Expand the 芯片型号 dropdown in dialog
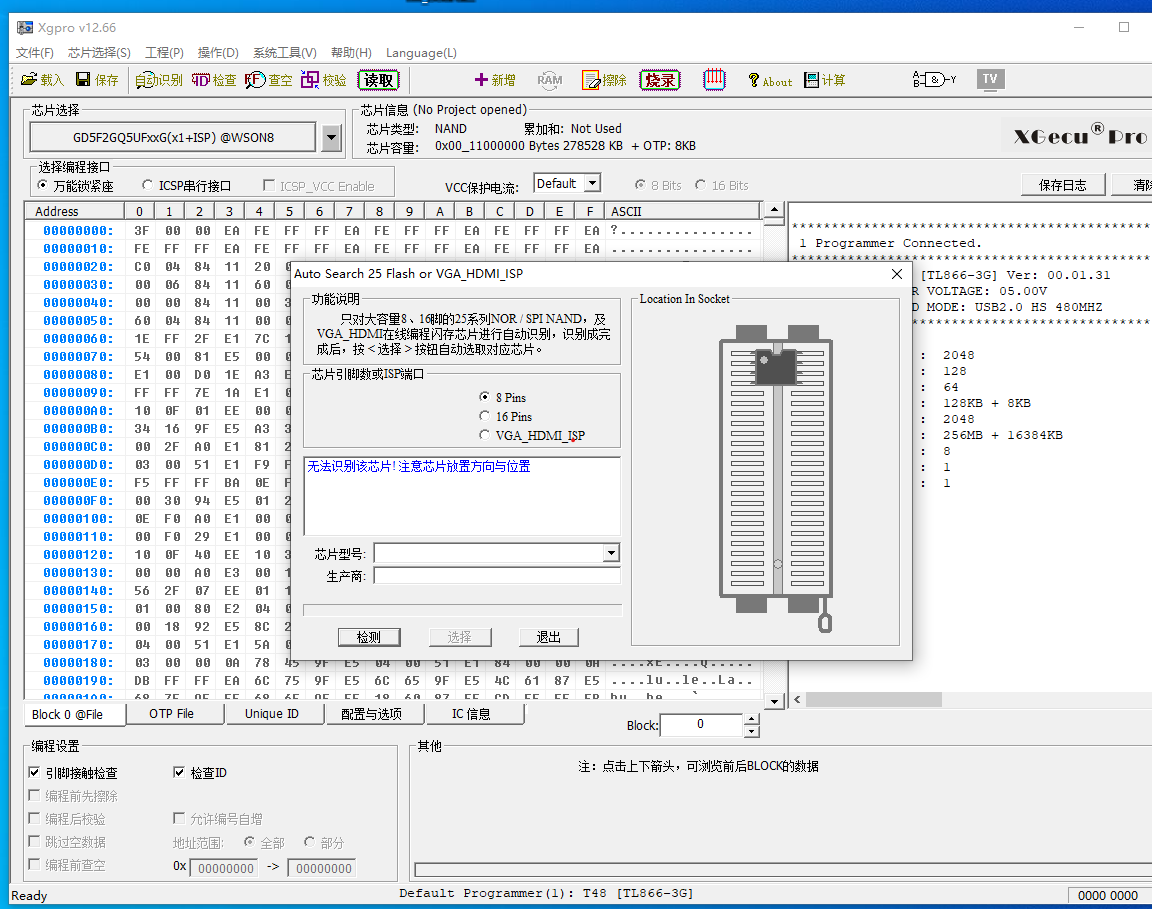 611,554
